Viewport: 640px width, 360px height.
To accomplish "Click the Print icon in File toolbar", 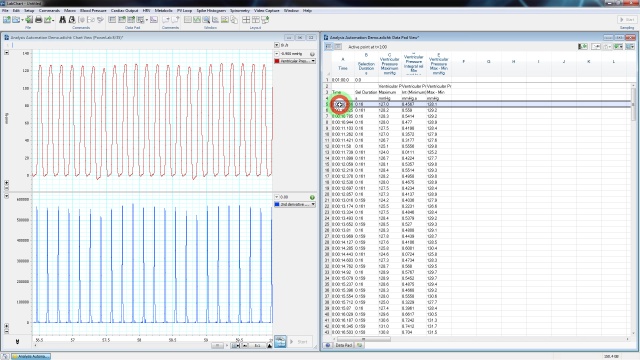I will pos(38,20).
